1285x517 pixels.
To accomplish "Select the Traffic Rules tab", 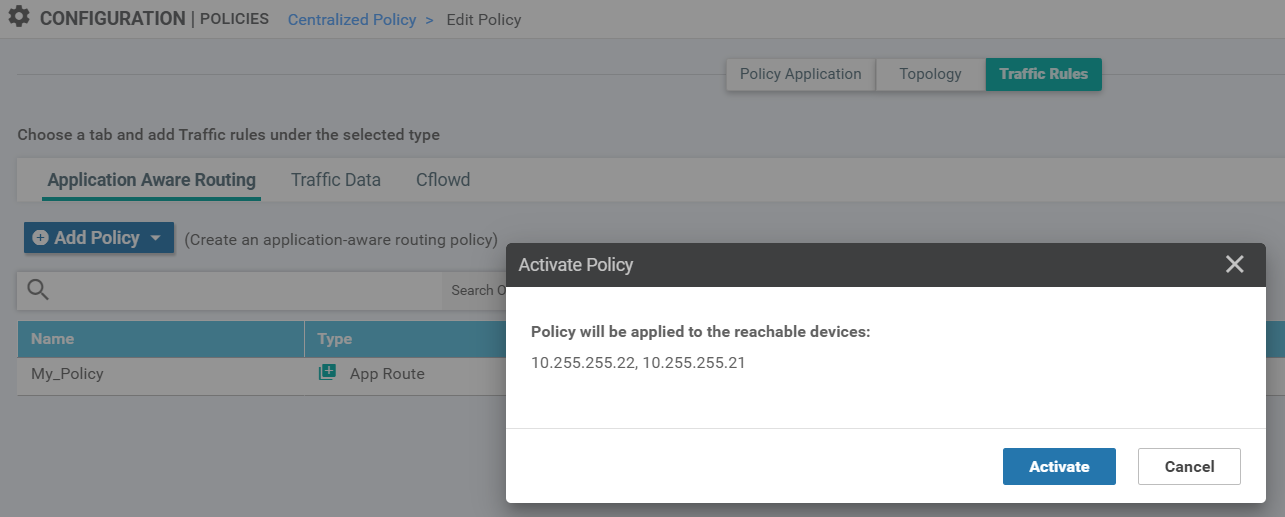I will coord(1043,74).
